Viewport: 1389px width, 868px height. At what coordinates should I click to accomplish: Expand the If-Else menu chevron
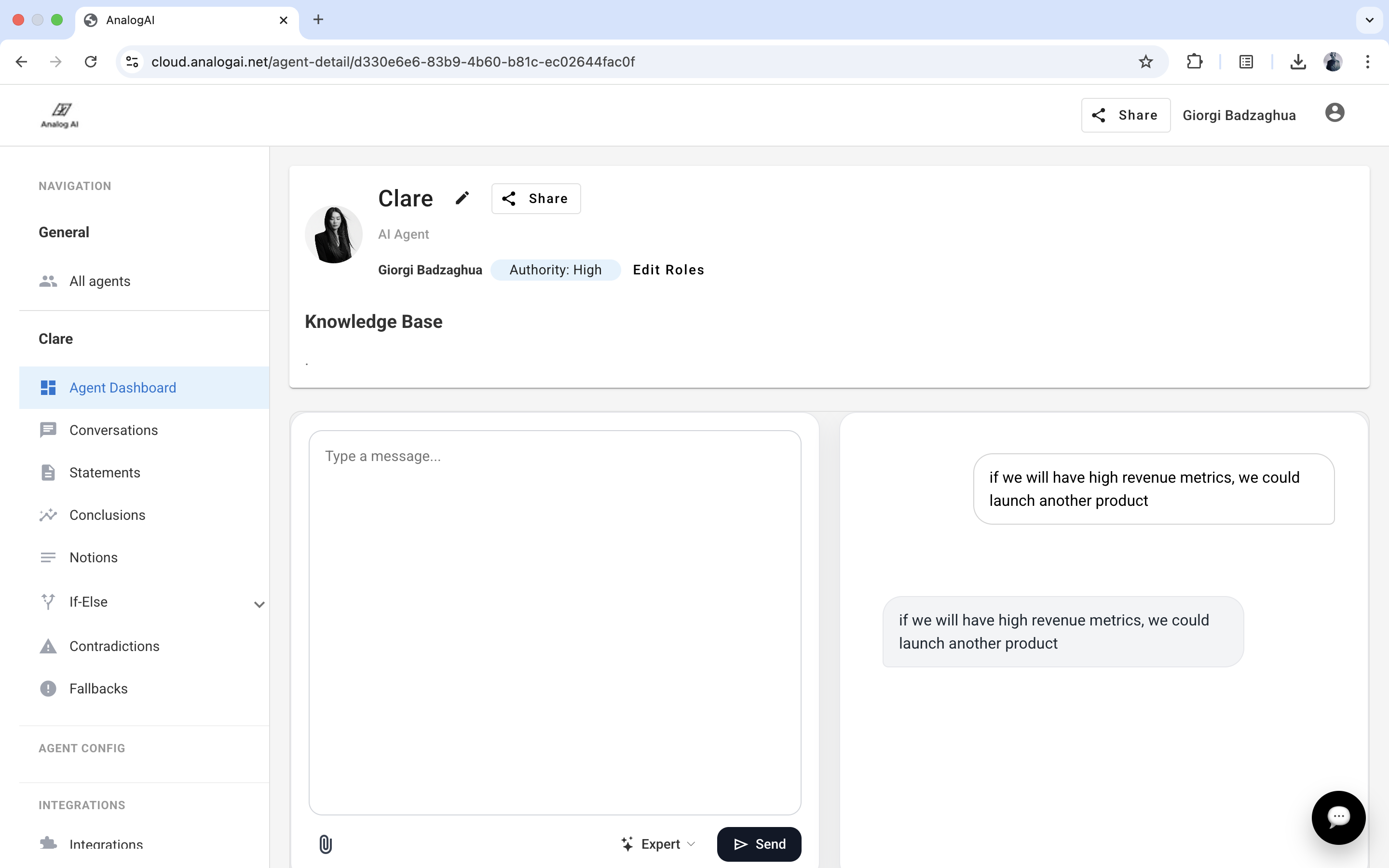pyautogui.click(x=259, y=604)
